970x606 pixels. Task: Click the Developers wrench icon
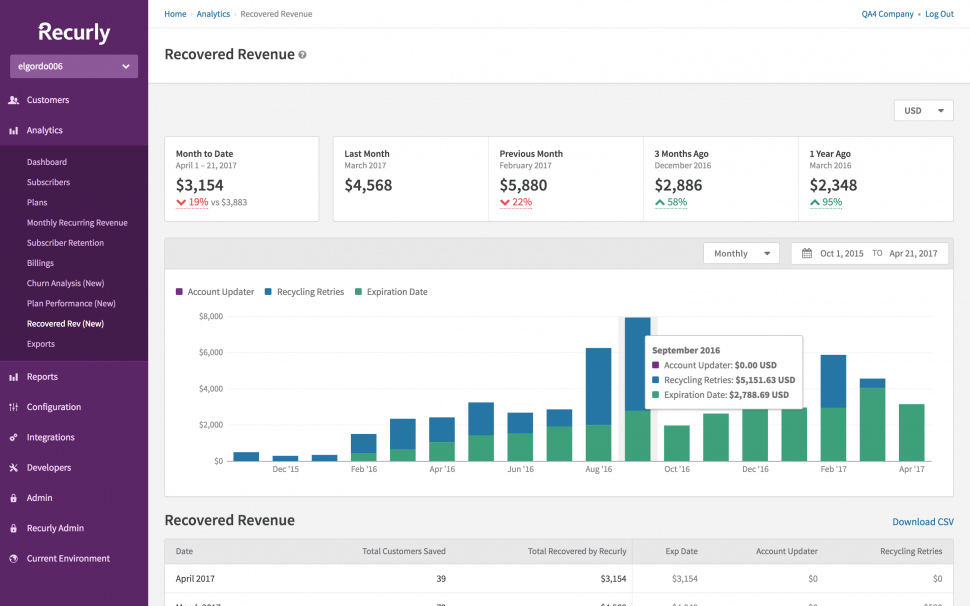(14, 468)
